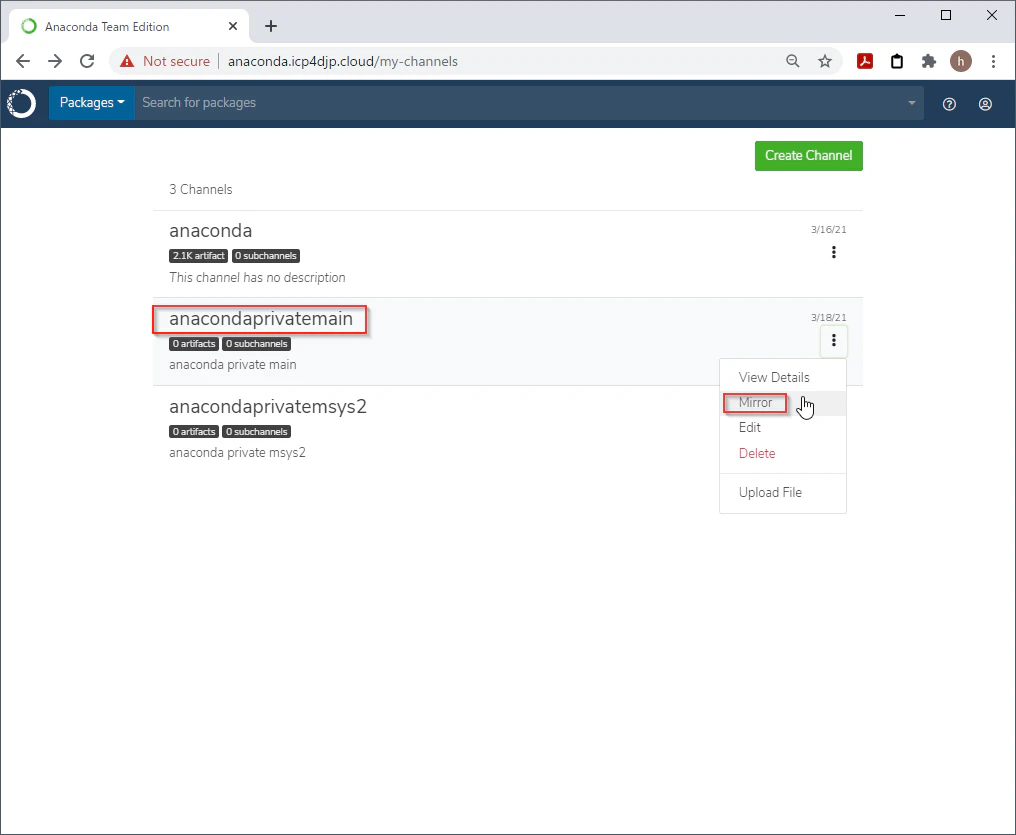
Task: Expand the Packages dropdown
Action: click(92, 102)
